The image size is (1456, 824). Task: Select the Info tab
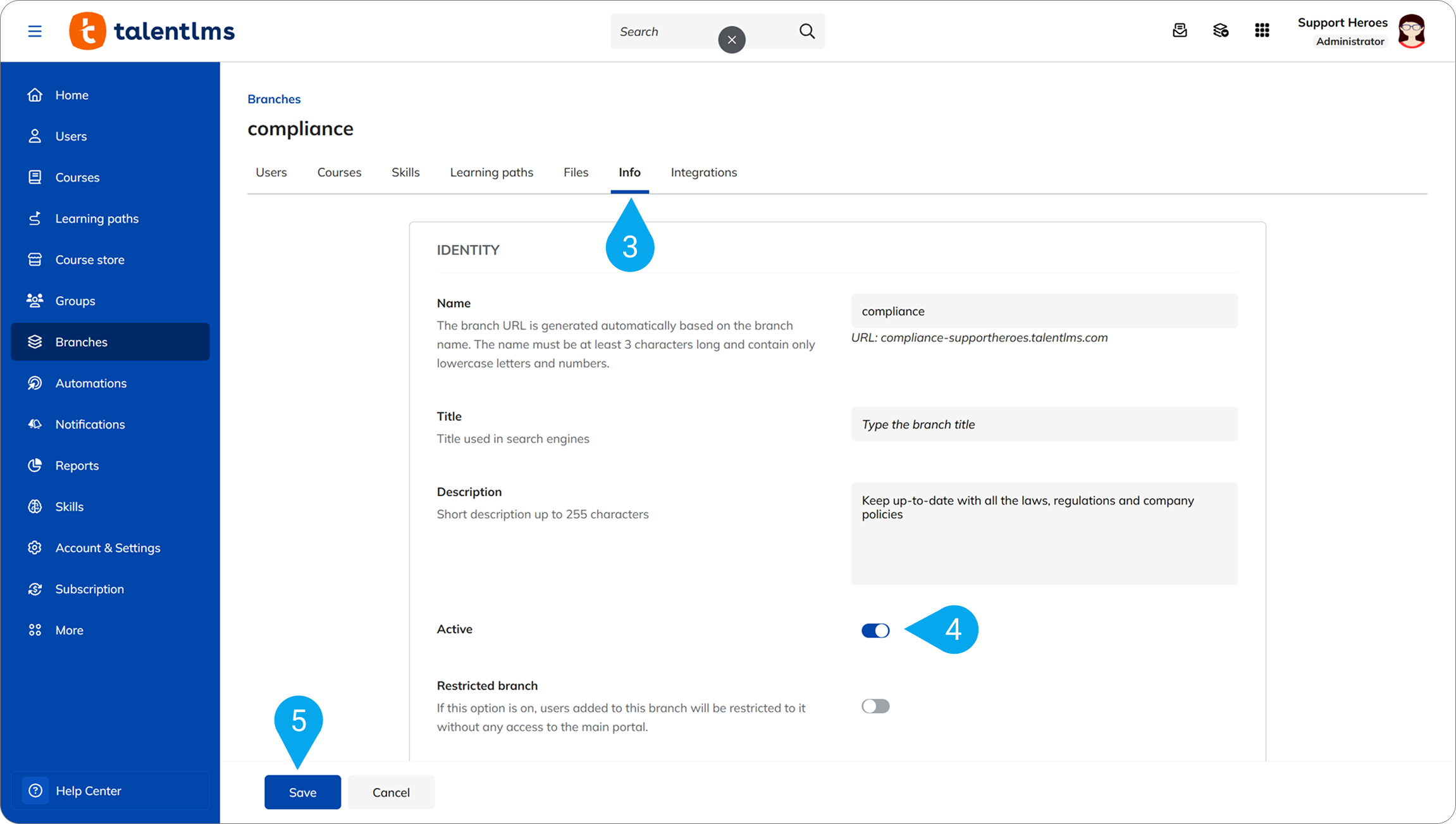pos(629,172)
